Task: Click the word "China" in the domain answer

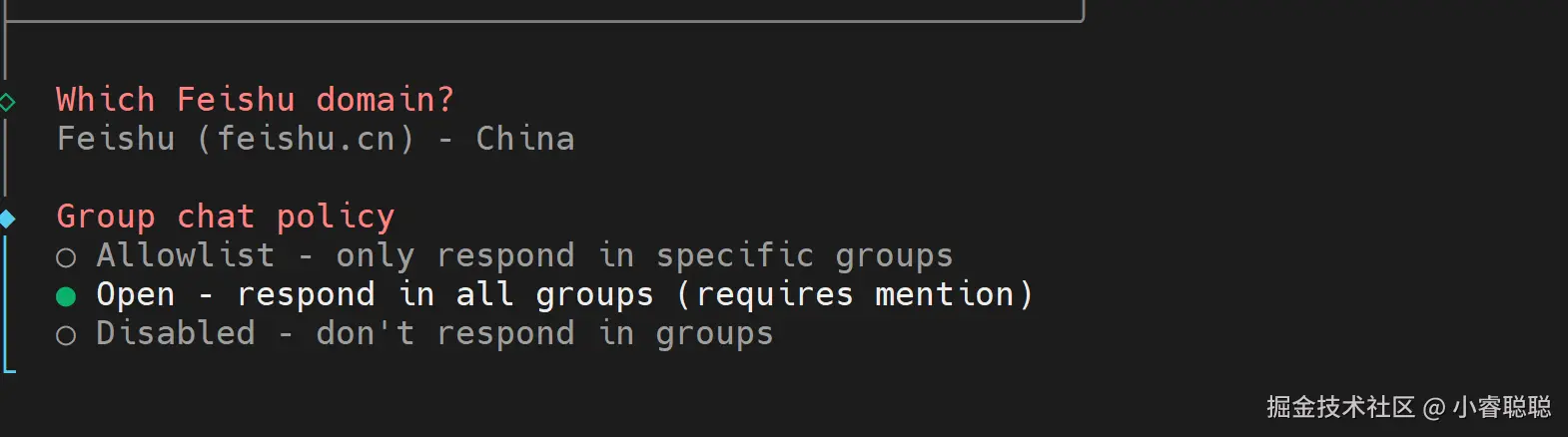Action: click(525, 139)
